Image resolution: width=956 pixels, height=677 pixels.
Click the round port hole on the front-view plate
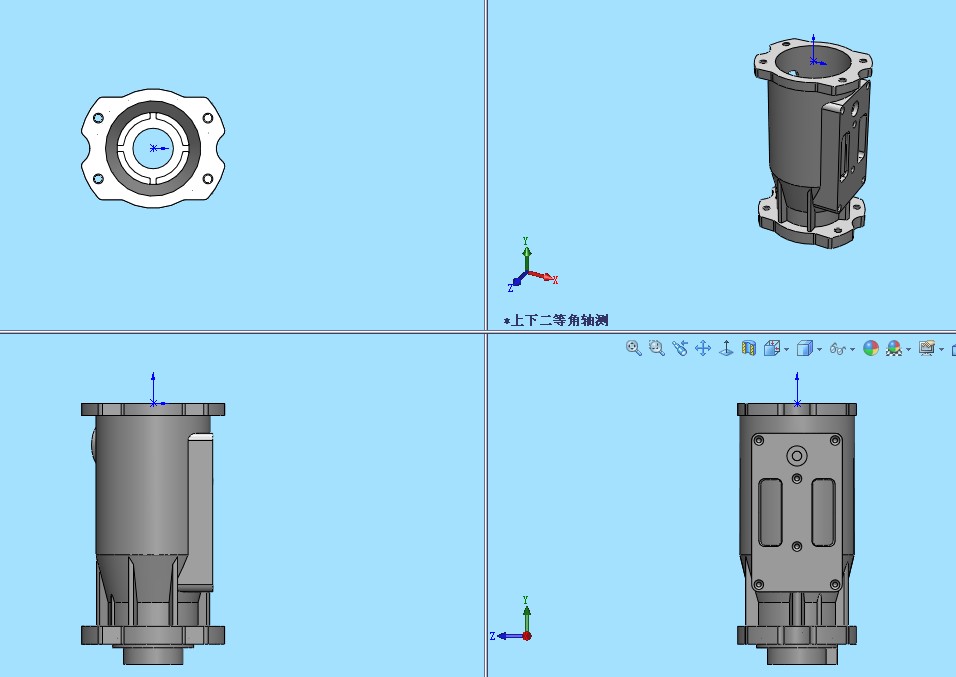796,456
